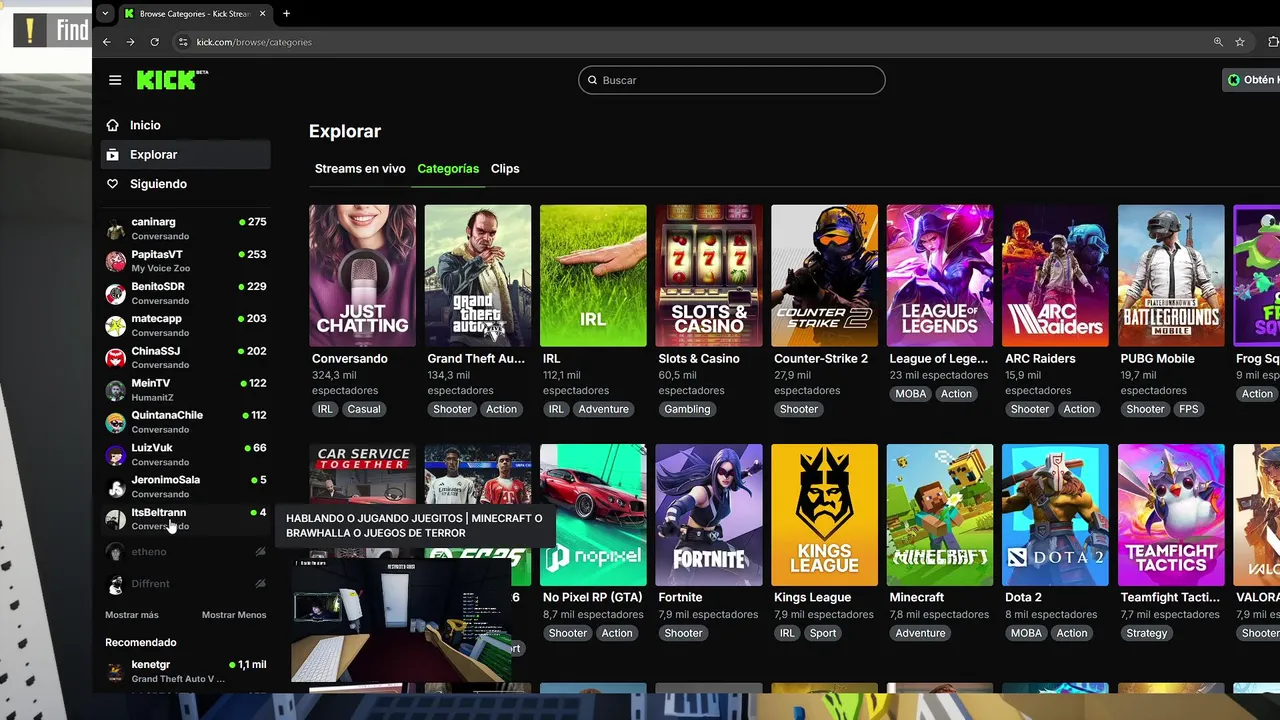Go to Inicio in the sidebar
1280x720 pixels.
click(x=186, y=125)
